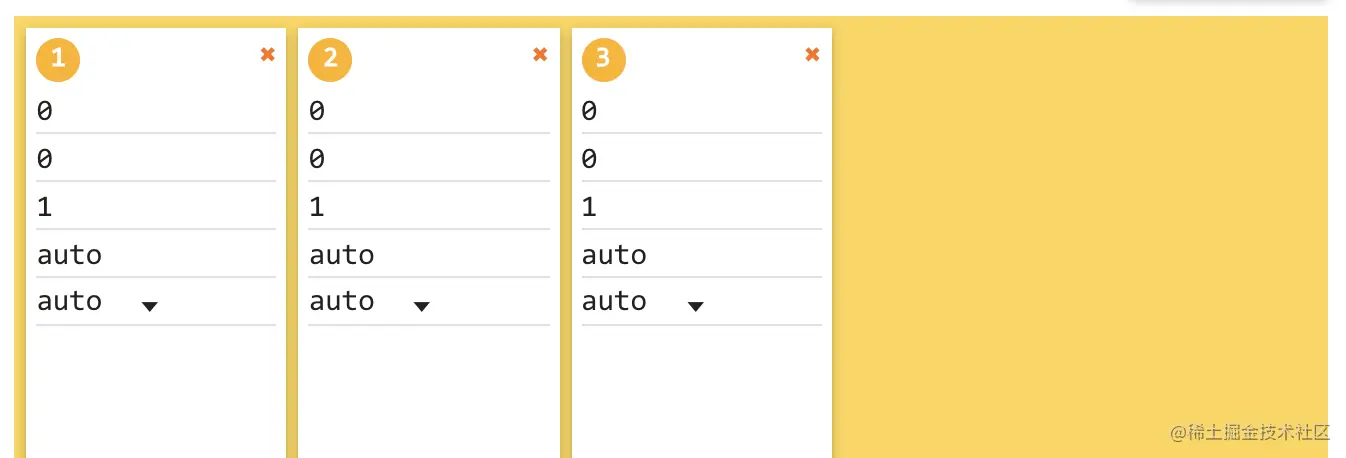Focus the first 0 field in item 1
This screenshot has width=1346, height=458.
pyautogui.click(x=155, y=111)
